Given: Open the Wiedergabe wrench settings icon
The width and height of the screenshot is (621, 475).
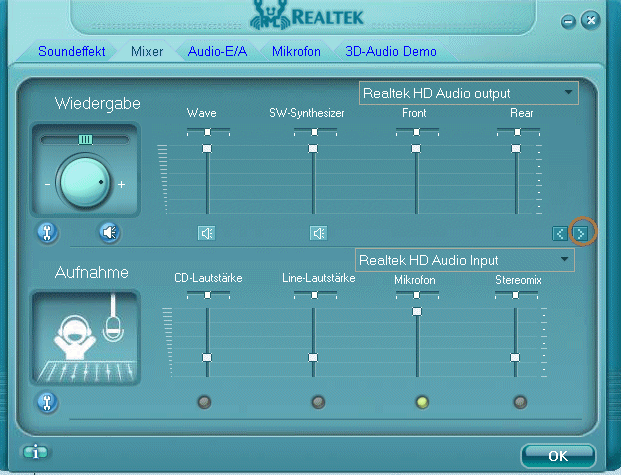Looking at the screenshot, I should pos(46,233).
